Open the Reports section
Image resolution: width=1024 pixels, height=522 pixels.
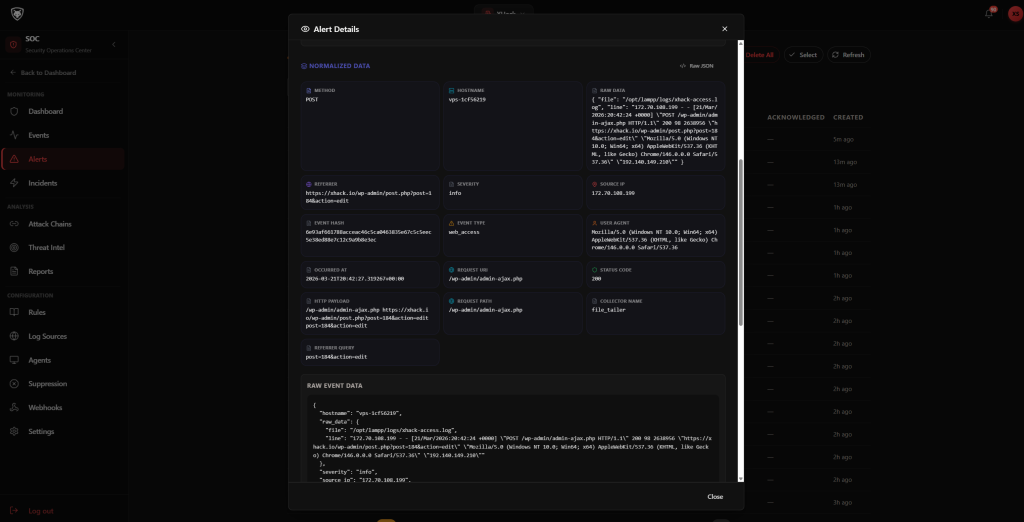[41, 272]
